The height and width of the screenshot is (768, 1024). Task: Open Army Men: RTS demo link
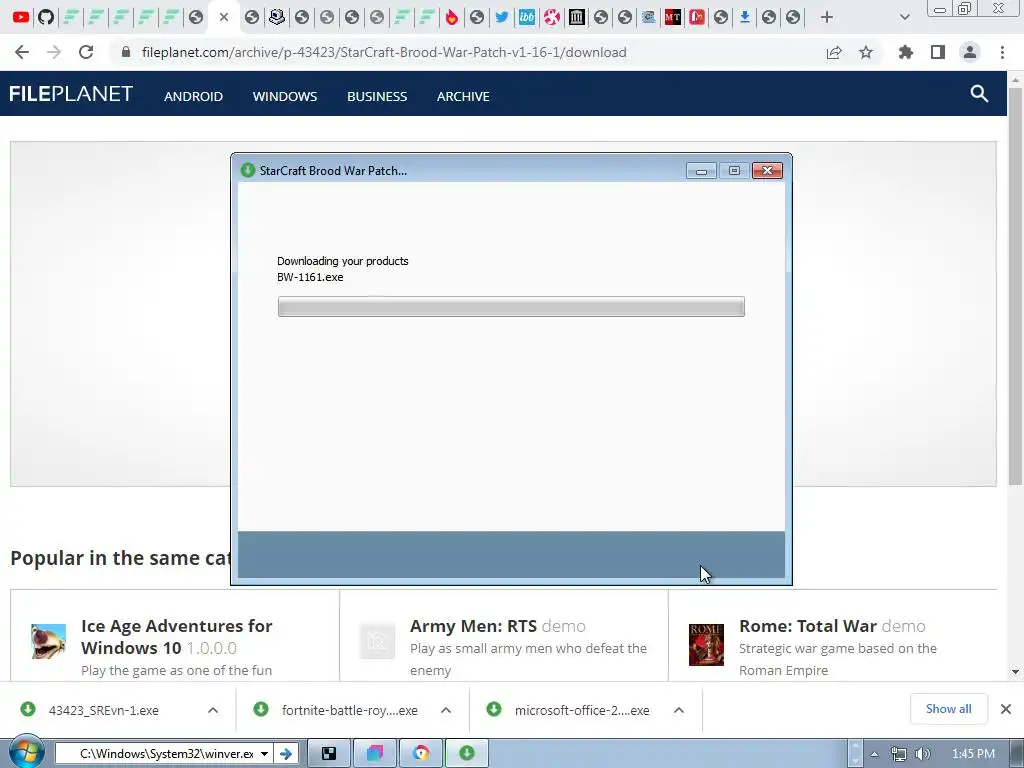pos(498,626)
